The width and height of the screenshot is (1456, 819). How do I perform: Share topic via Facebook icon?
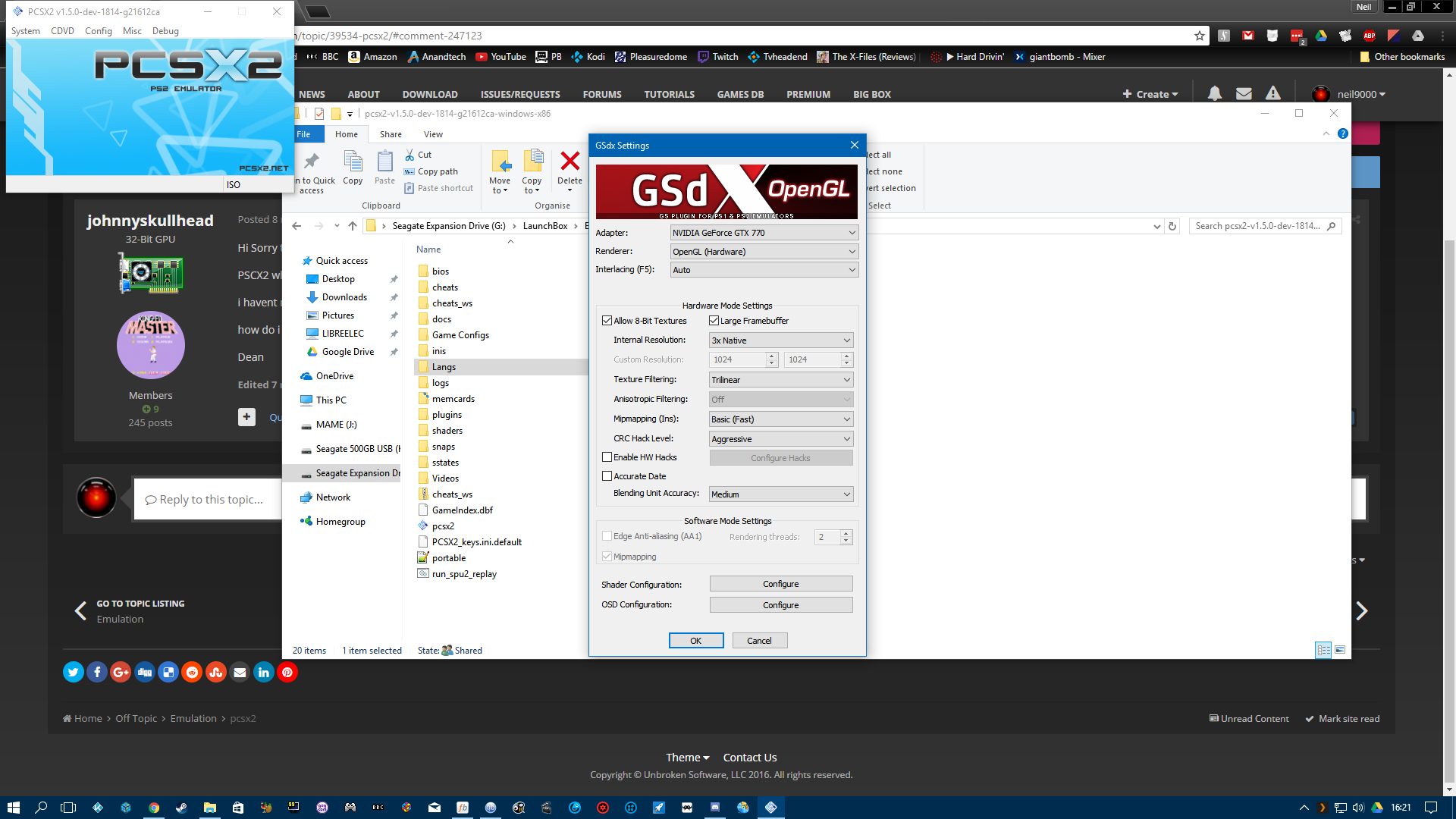[x=97, y=672]
